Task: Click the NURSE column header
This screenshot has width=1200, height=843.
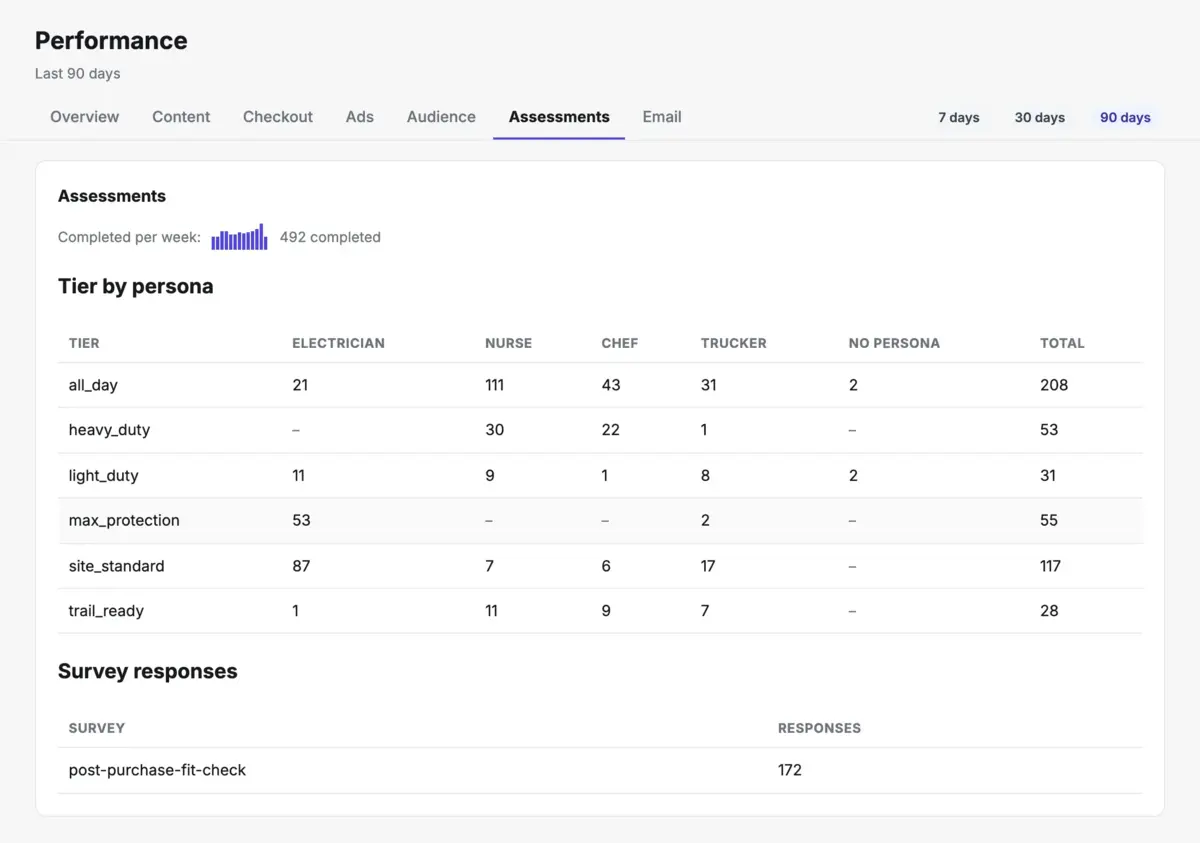Action: click(x=508, y=343)
